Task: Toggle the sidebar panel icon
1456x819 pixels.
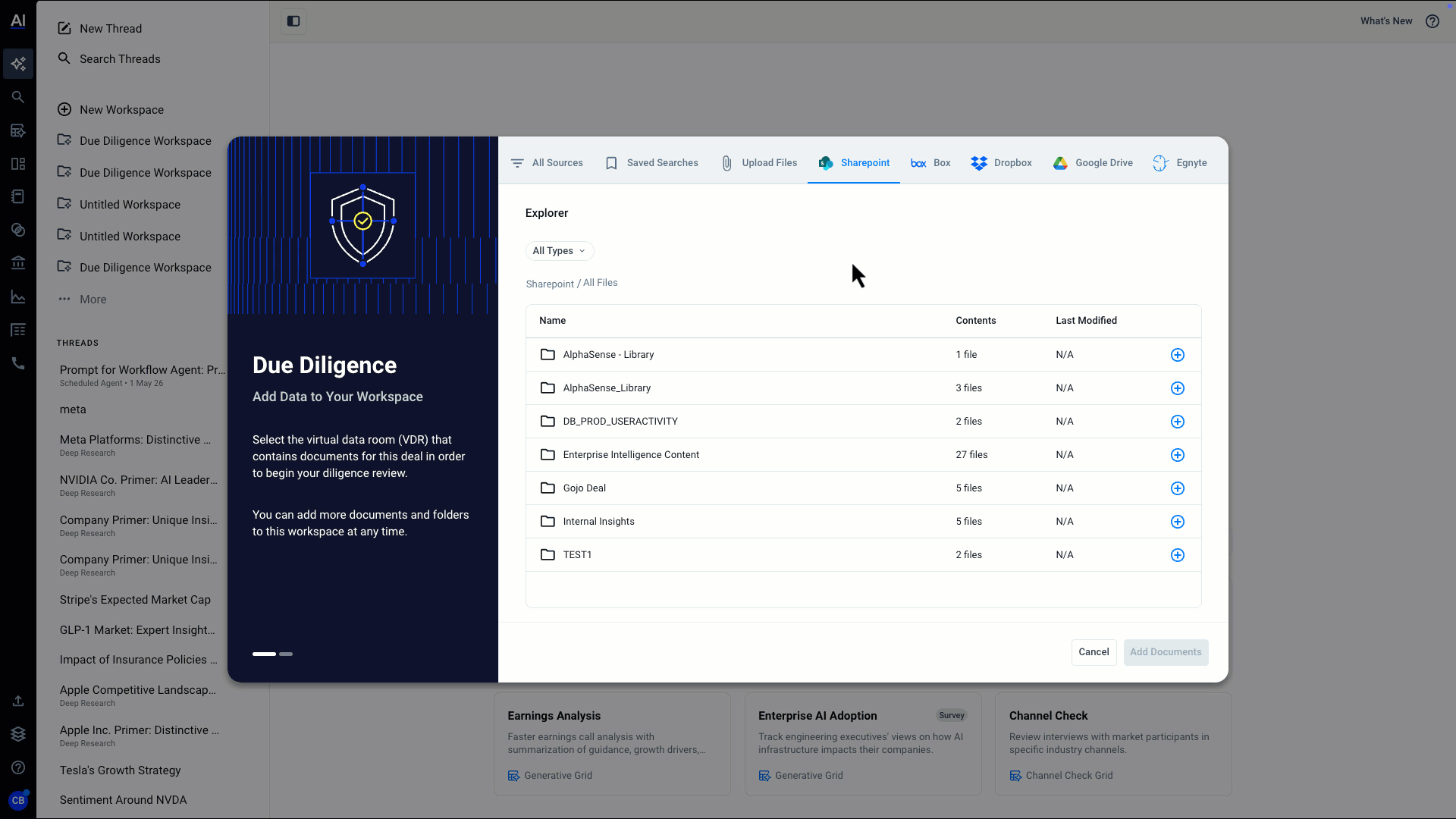Action: point(293,21)
